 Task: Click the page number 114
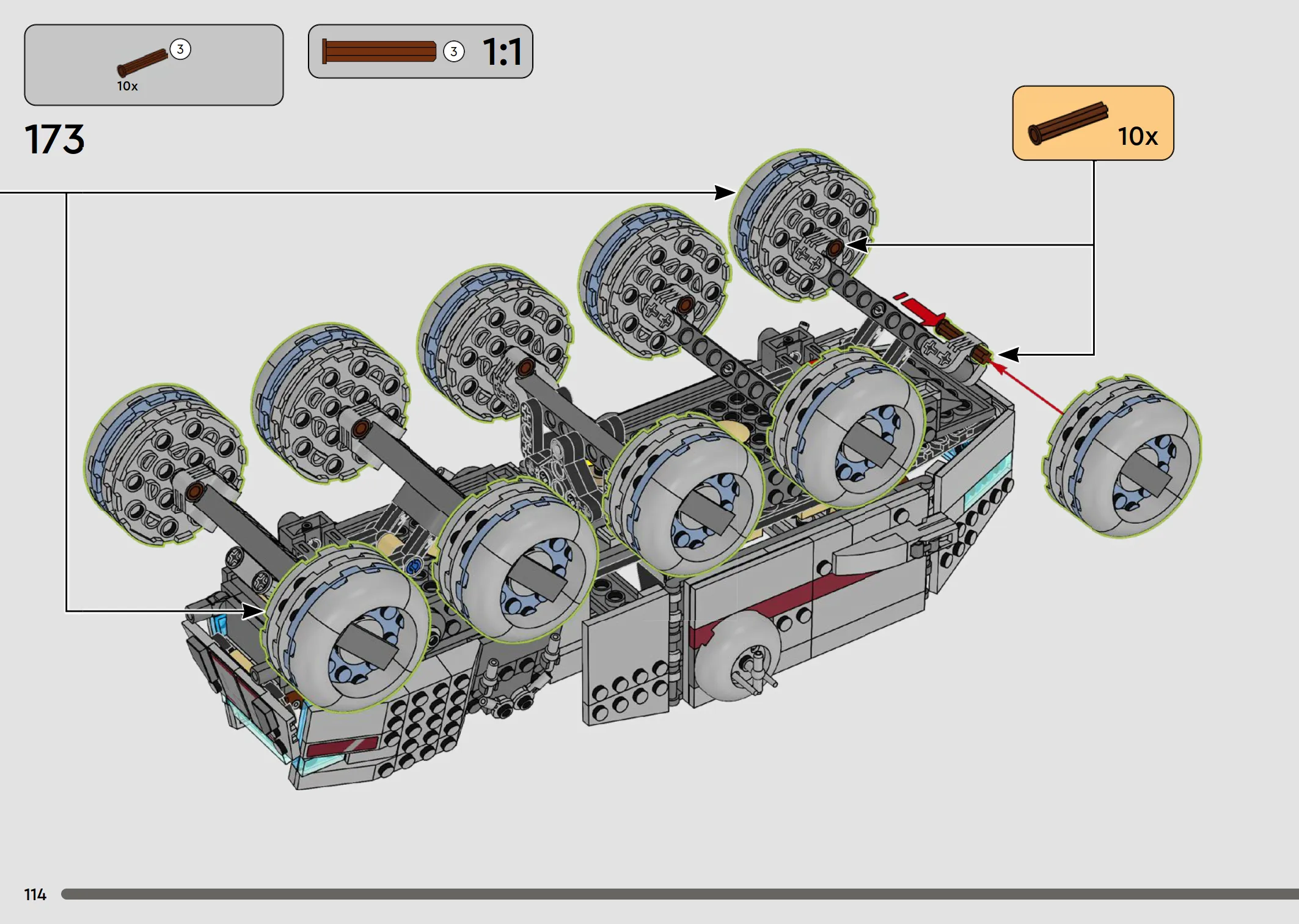35,895
